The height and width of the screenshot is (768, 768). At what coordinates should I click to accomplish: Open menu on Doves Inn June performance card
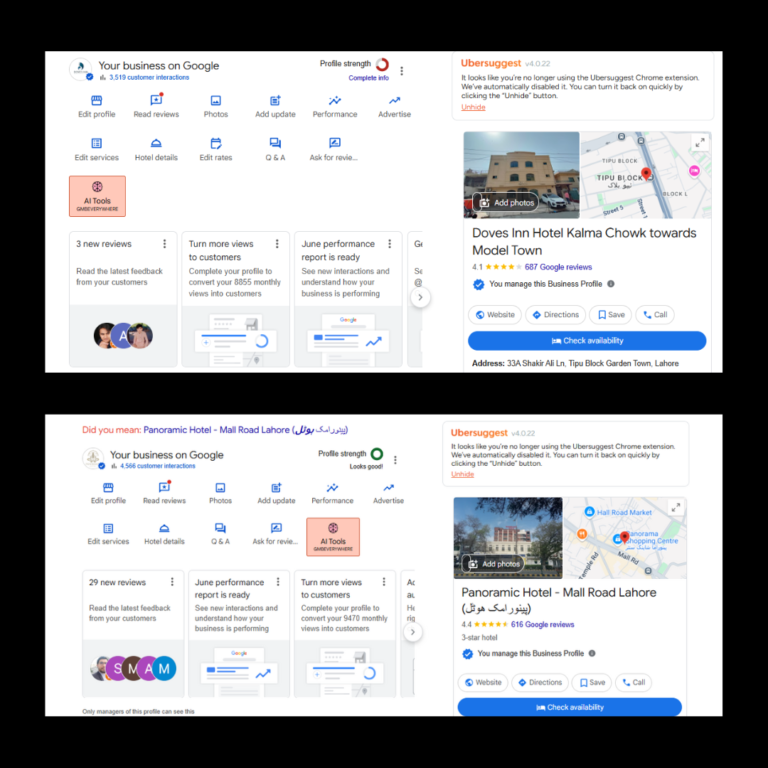tap(390, 243)
